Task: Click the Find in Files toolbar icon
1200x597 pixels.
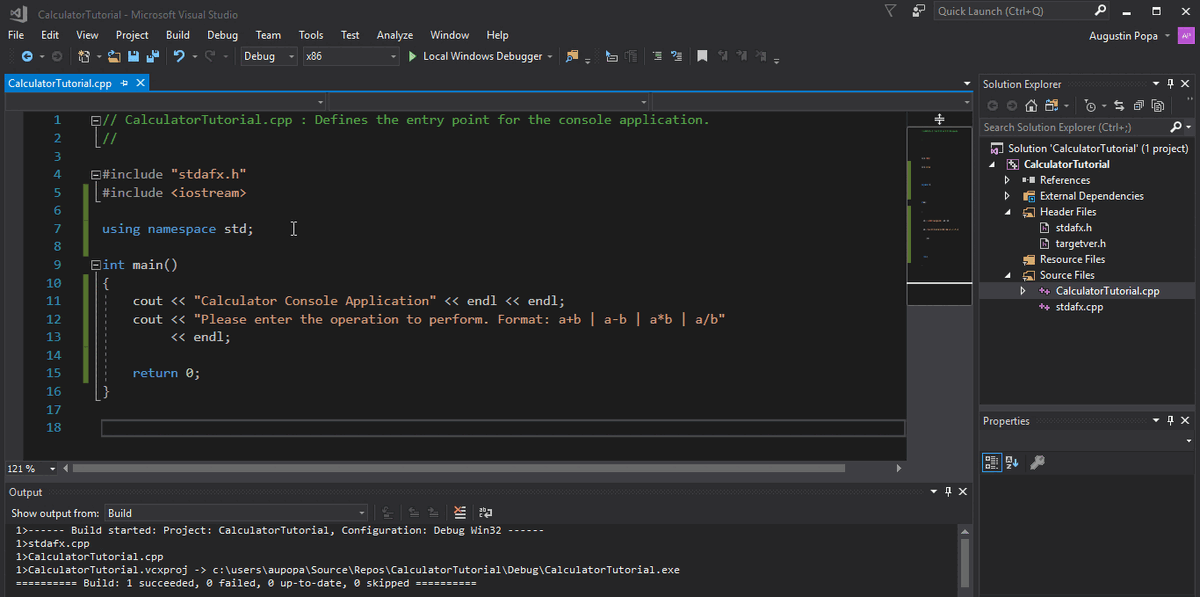Action: click(572, 56)
